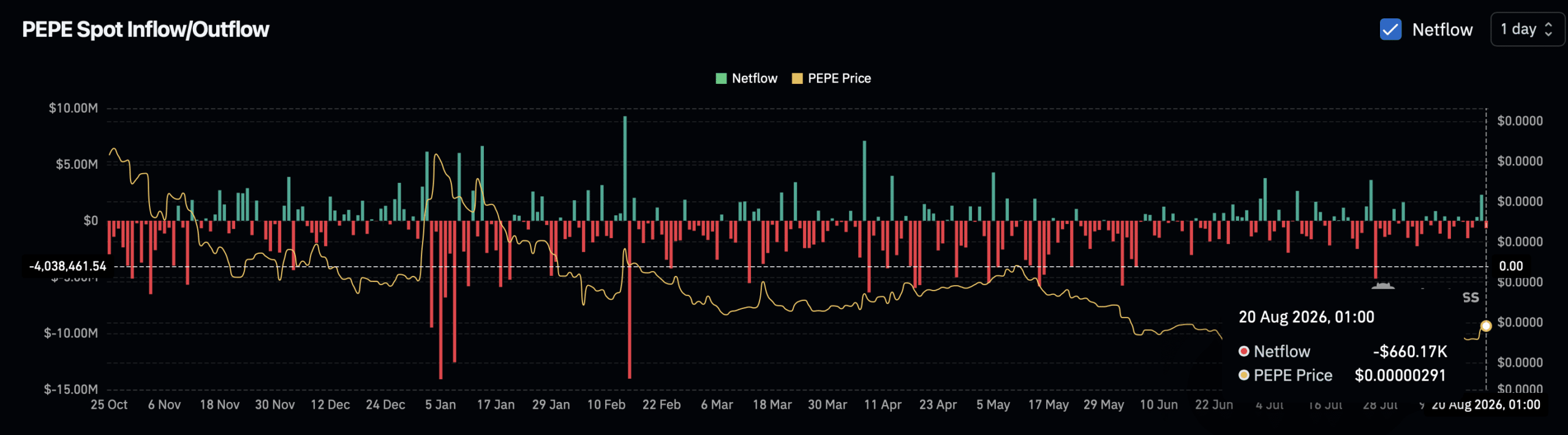Image resolution: width=1568 pixels, height=435 pixels.
Task: Click the 18 Mar date label
Action: (x=772, y=405)
